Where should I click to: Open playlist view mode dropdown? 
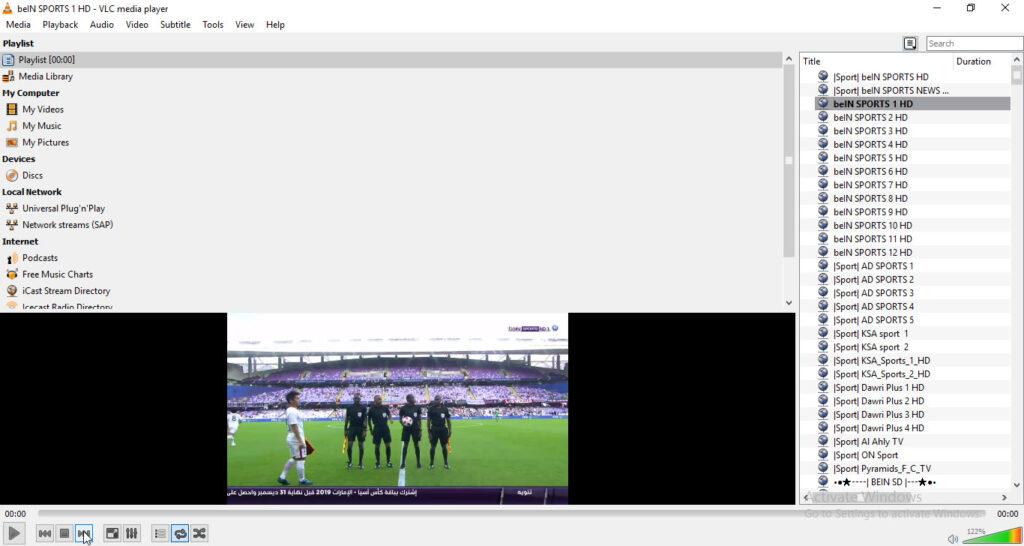[x=910, y=44]
